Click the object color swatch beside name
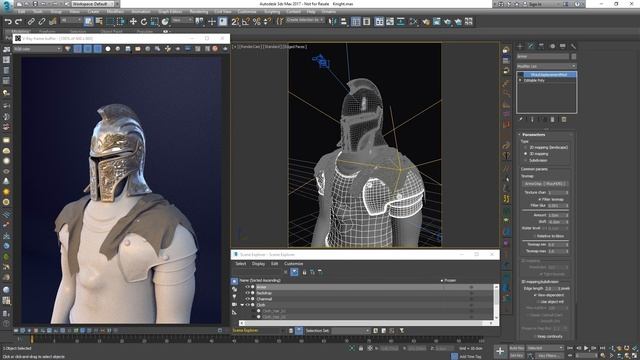Image resolution: width=640 pixels, height=360 pixels. pos(573,56)
